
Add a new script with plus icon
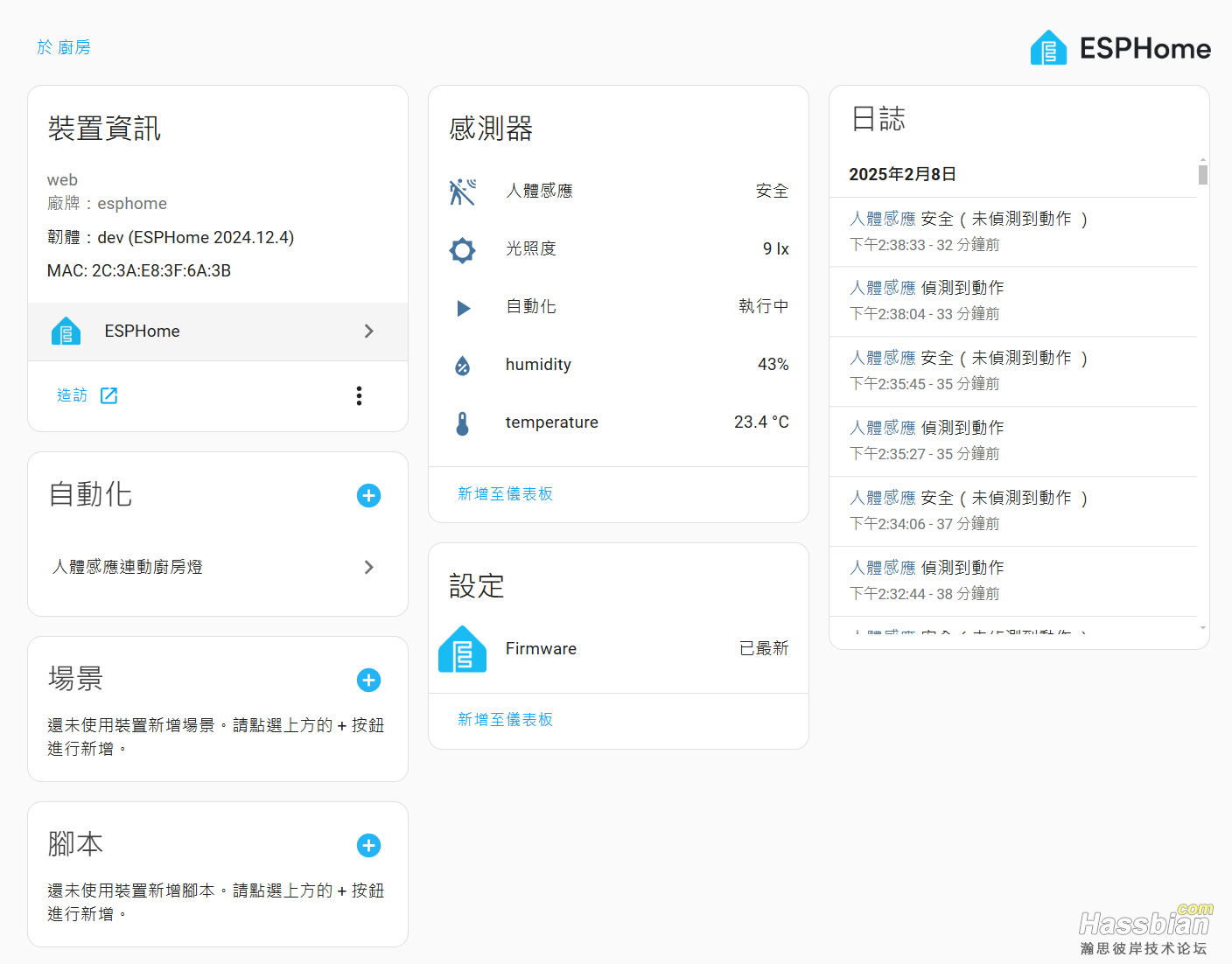pyautogui.click(x=368, y=846)
